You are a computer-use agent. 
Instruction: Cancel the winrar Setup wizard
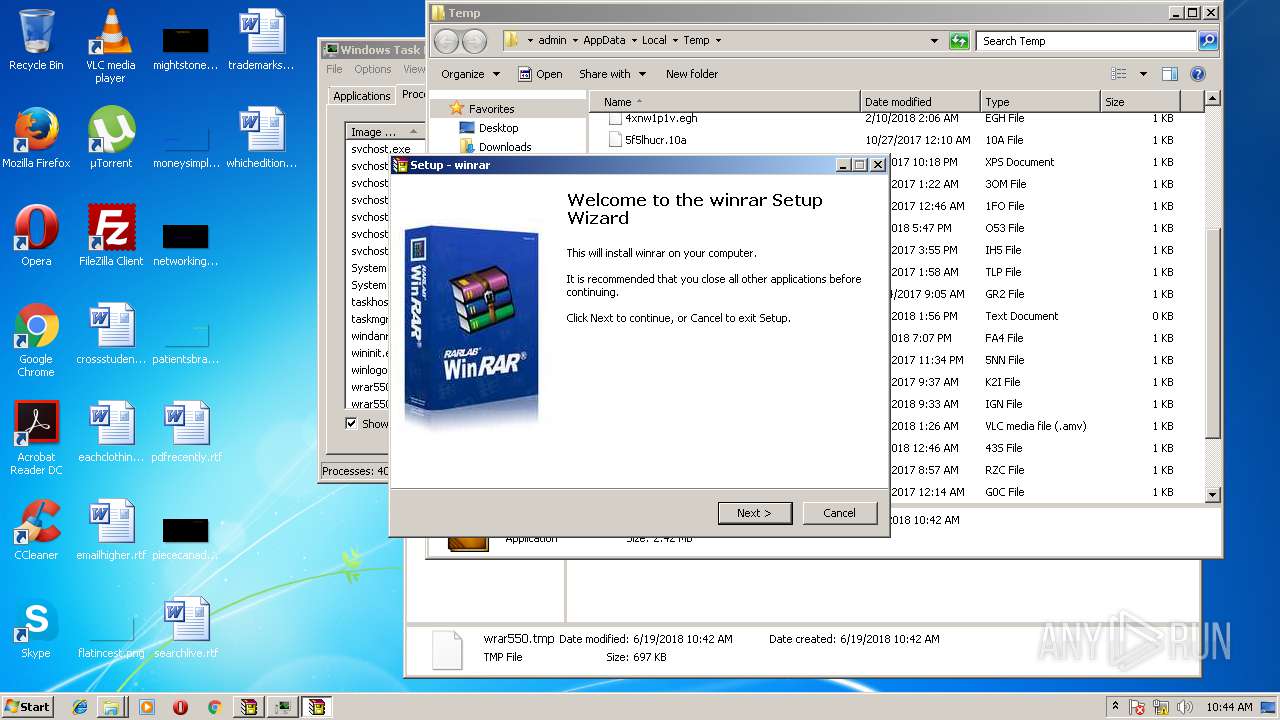pos(839,513)
